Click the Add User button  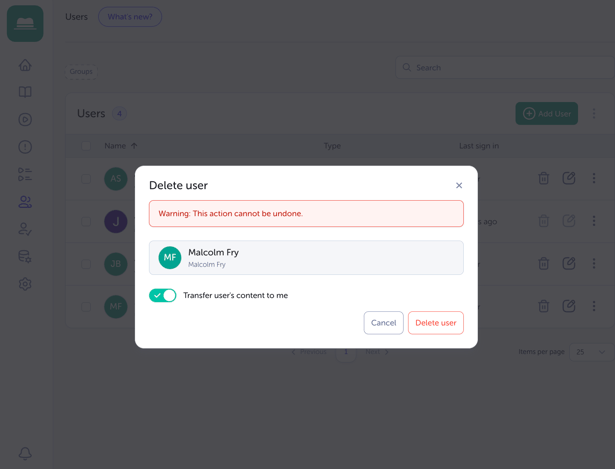pos(547,113)
